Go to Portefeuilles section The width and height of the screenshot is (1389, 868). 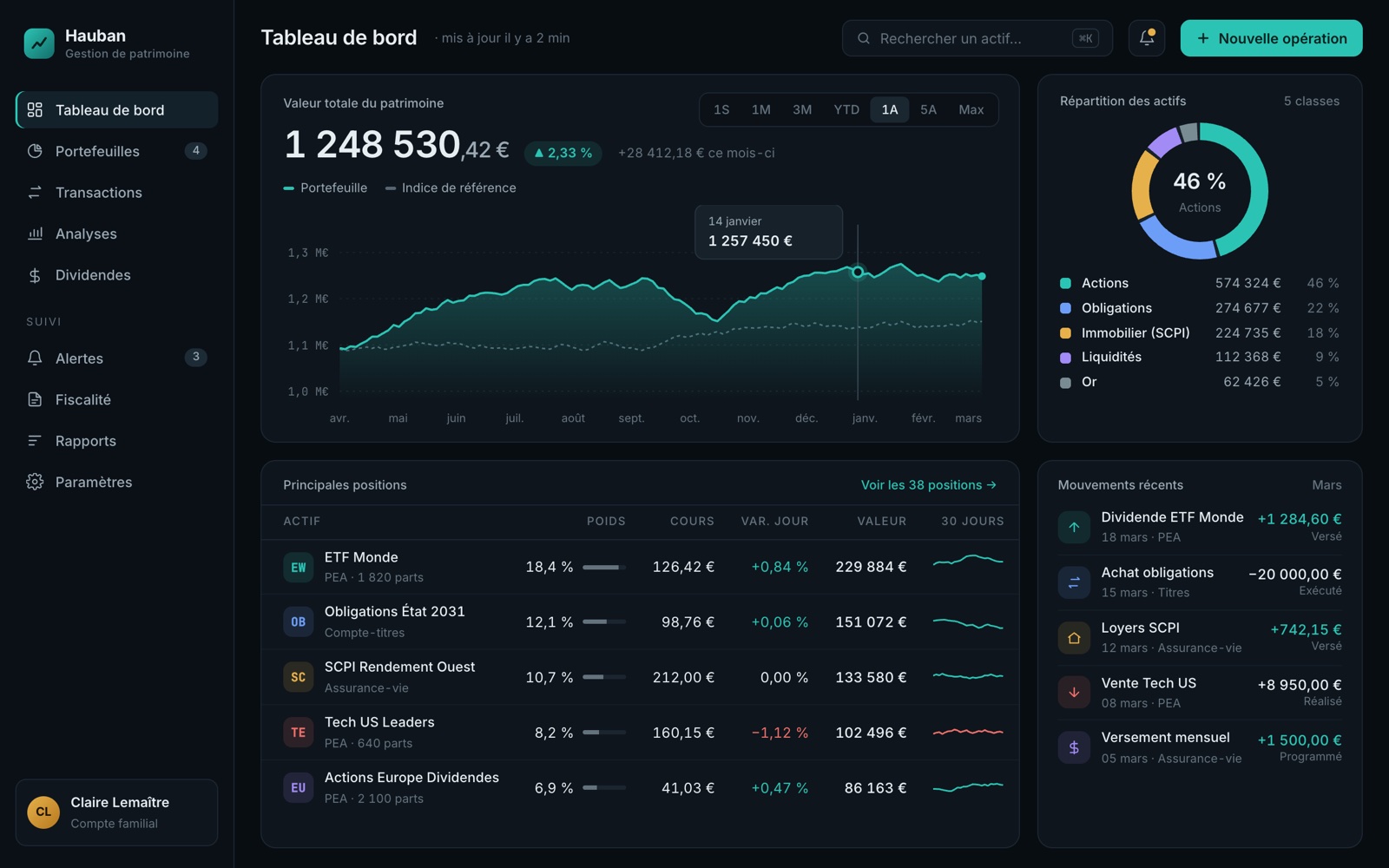pos(117,151)
